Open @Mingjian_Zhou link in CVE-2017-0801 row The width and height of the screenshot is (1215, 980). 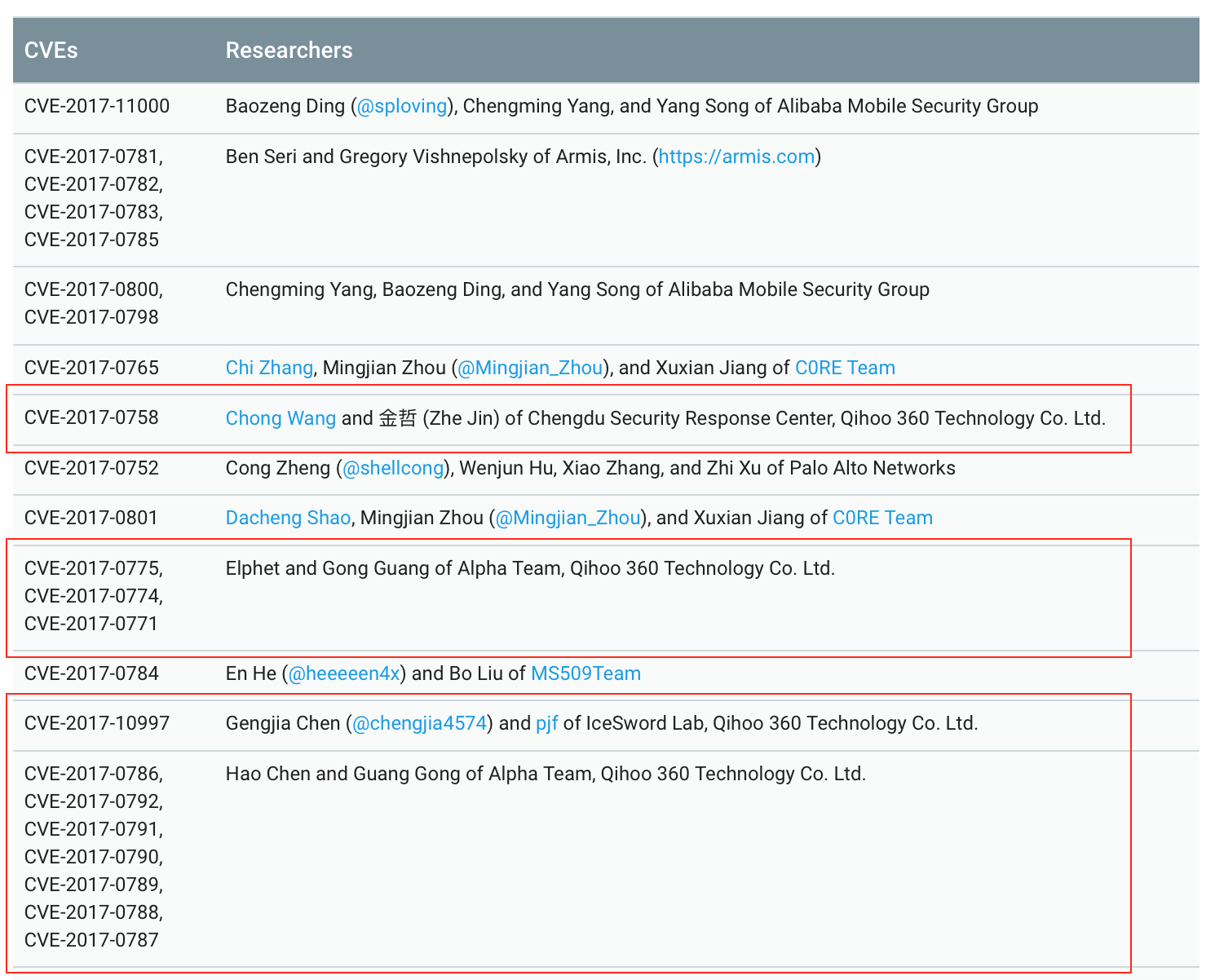pos(568,518)
